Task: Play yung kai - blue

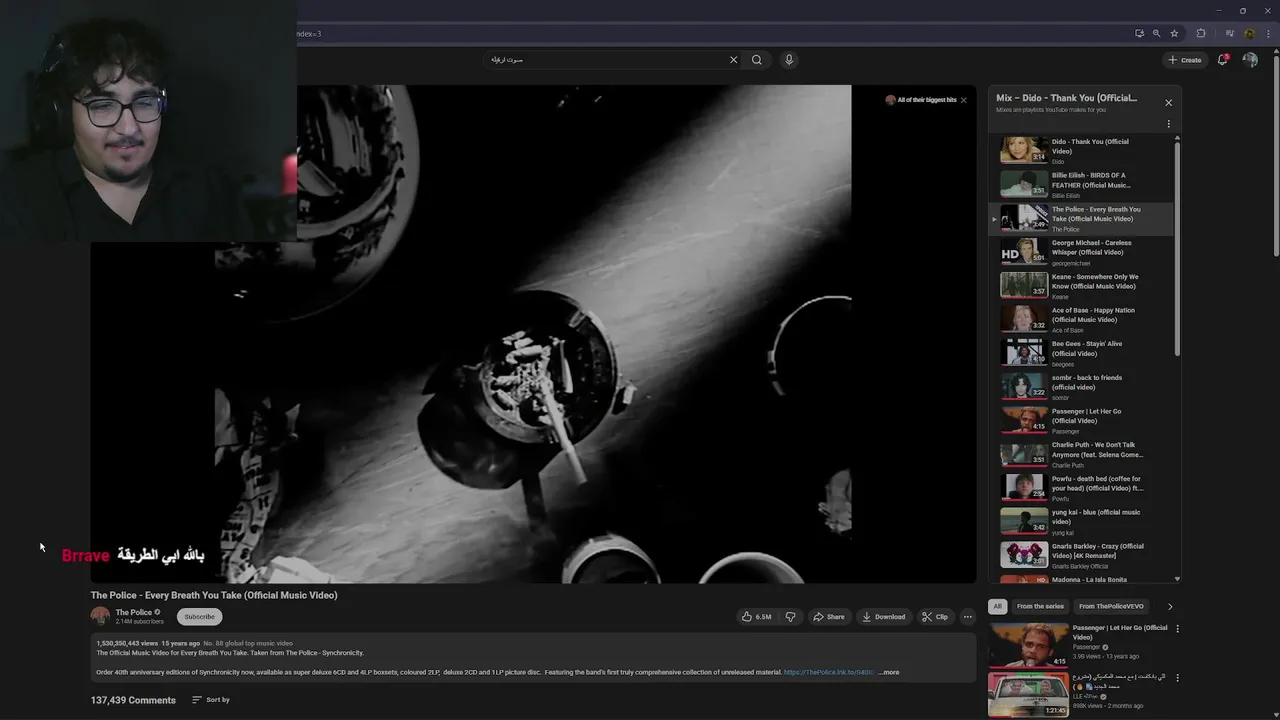Action: tap(1081, 522)
